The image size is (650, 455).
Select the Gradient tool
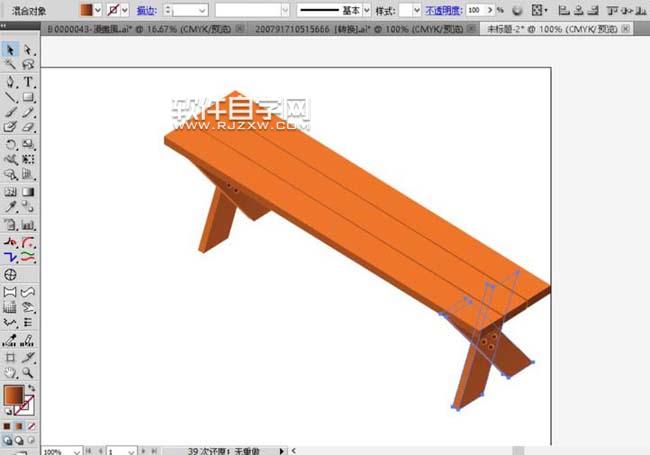[28, 191]
